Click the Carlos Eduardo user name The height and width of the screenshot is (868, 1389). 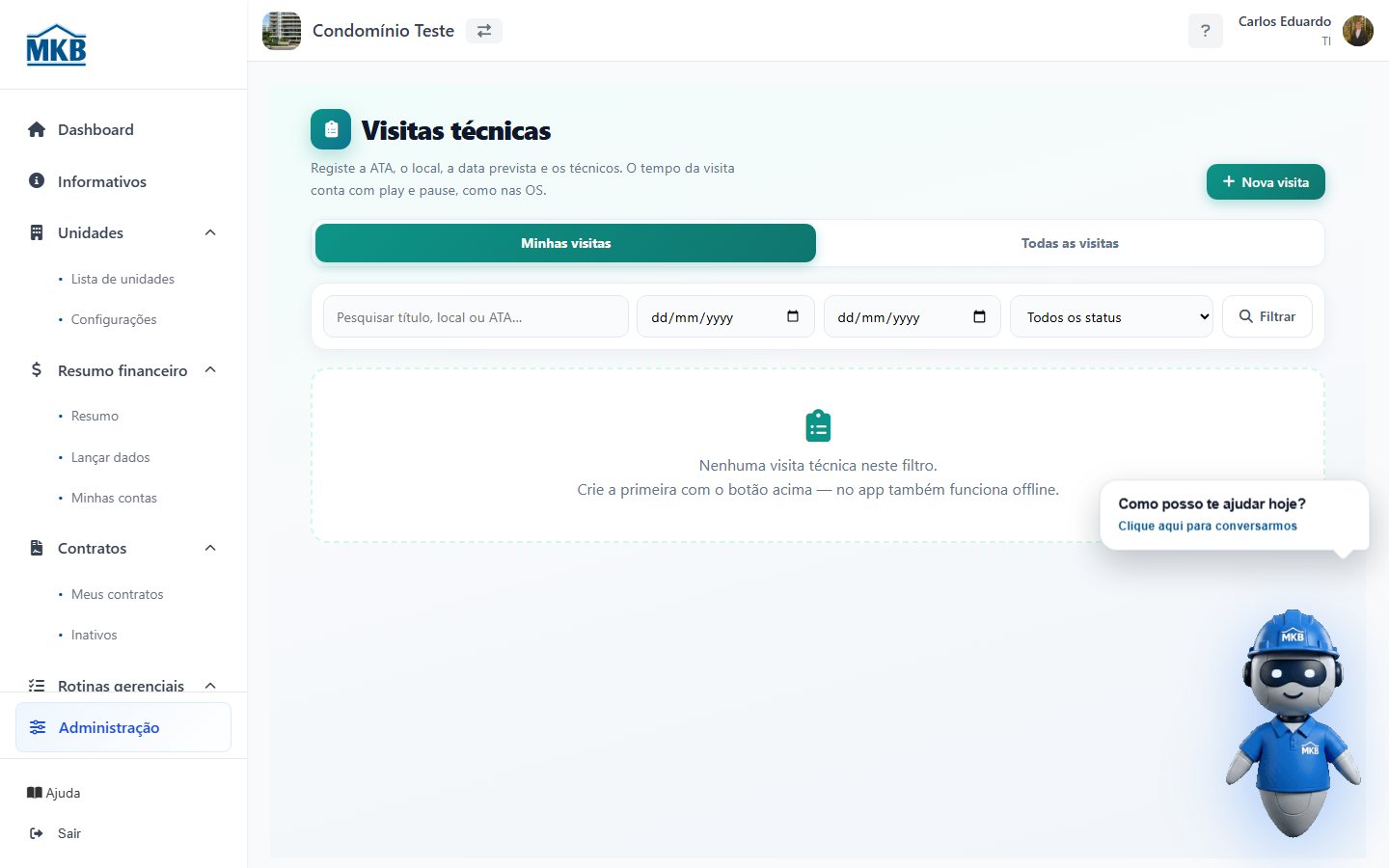[1284, 21]
